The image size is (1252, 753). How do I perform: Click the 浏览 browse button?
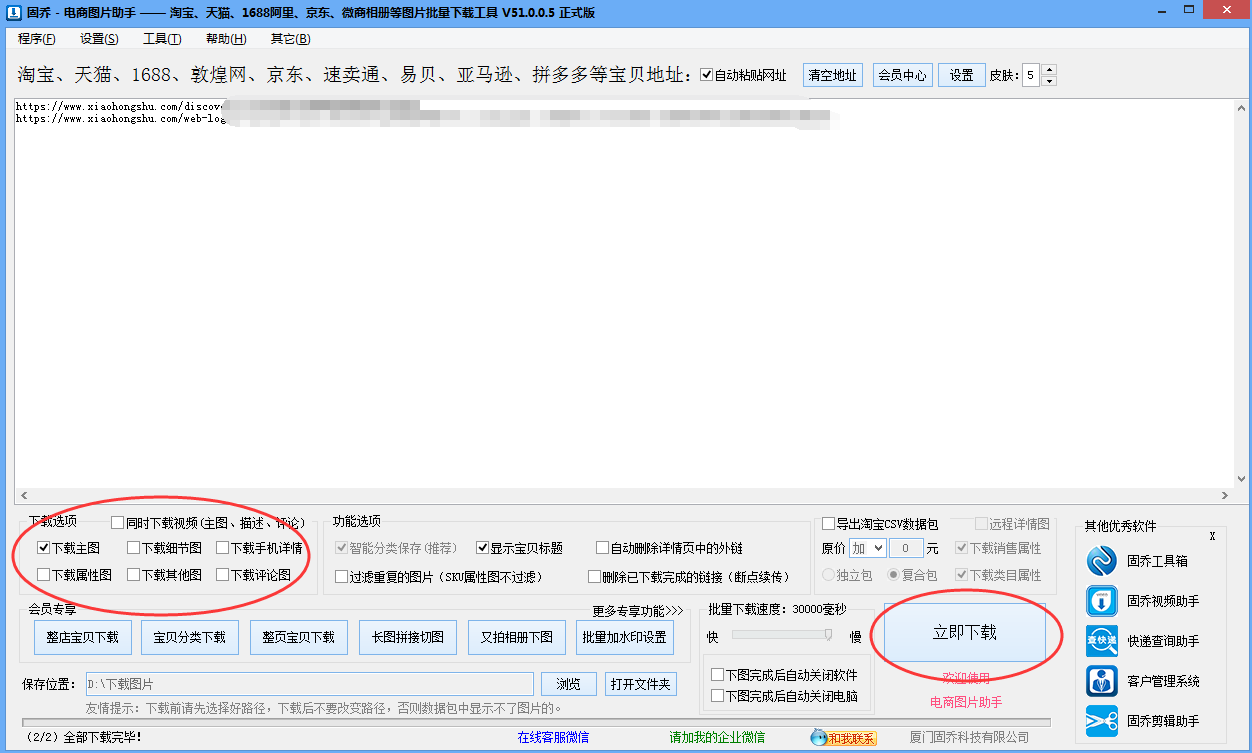[569, 684]
